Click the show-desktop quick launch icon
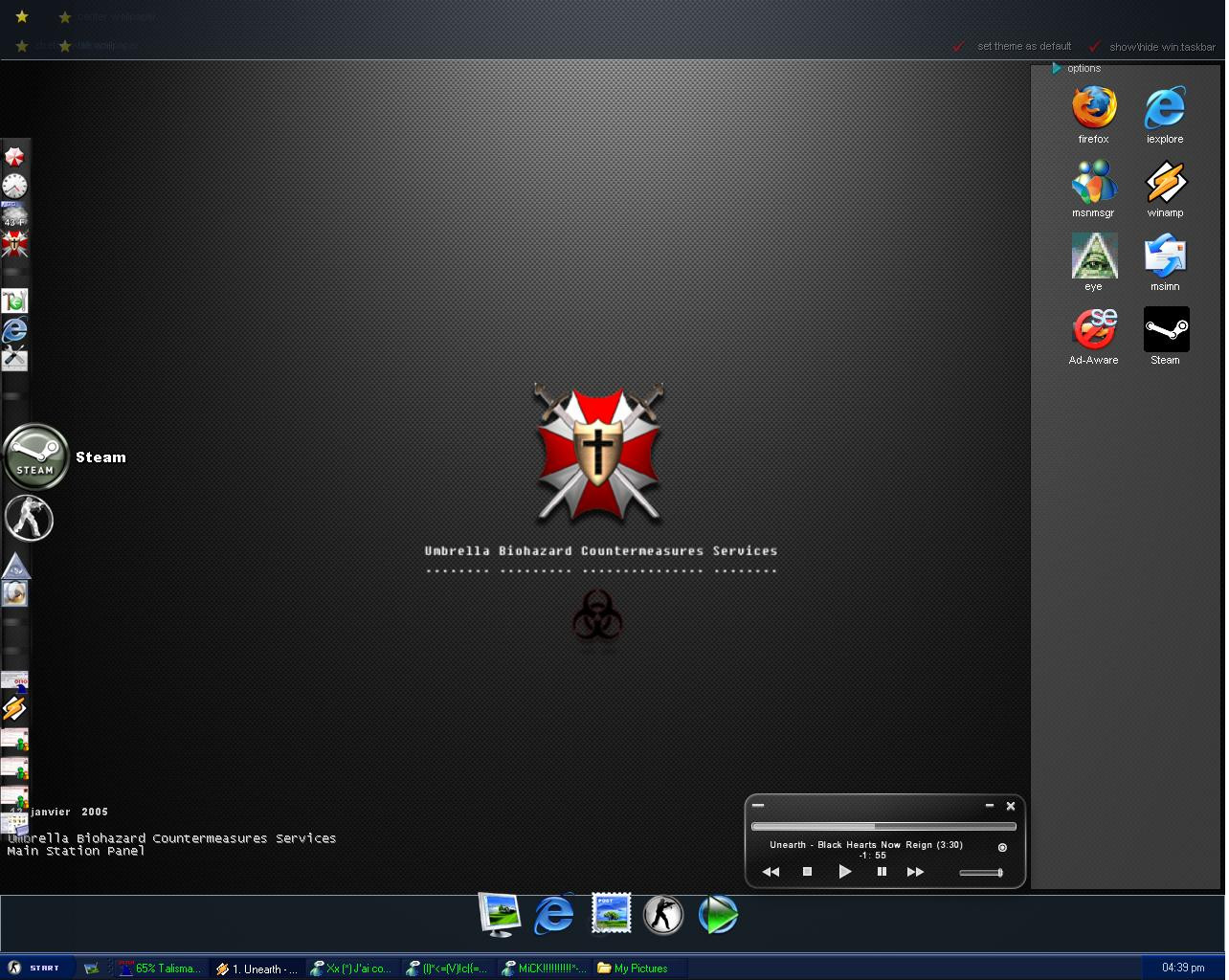This screenshot has width=1229, height=980. [x=91, y=969]
